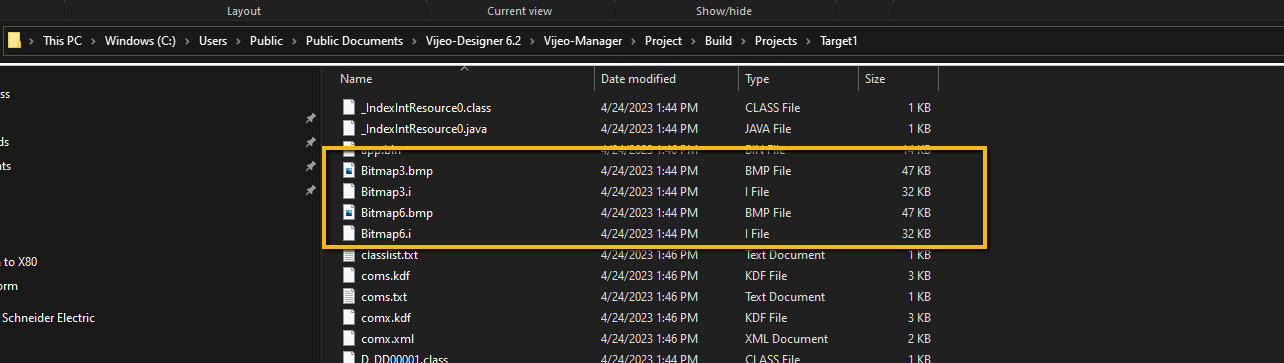Expand chevron after Vijeo-Manager in breadcrumb
The image size is (1284, 363).
click(x=632, y=41)
